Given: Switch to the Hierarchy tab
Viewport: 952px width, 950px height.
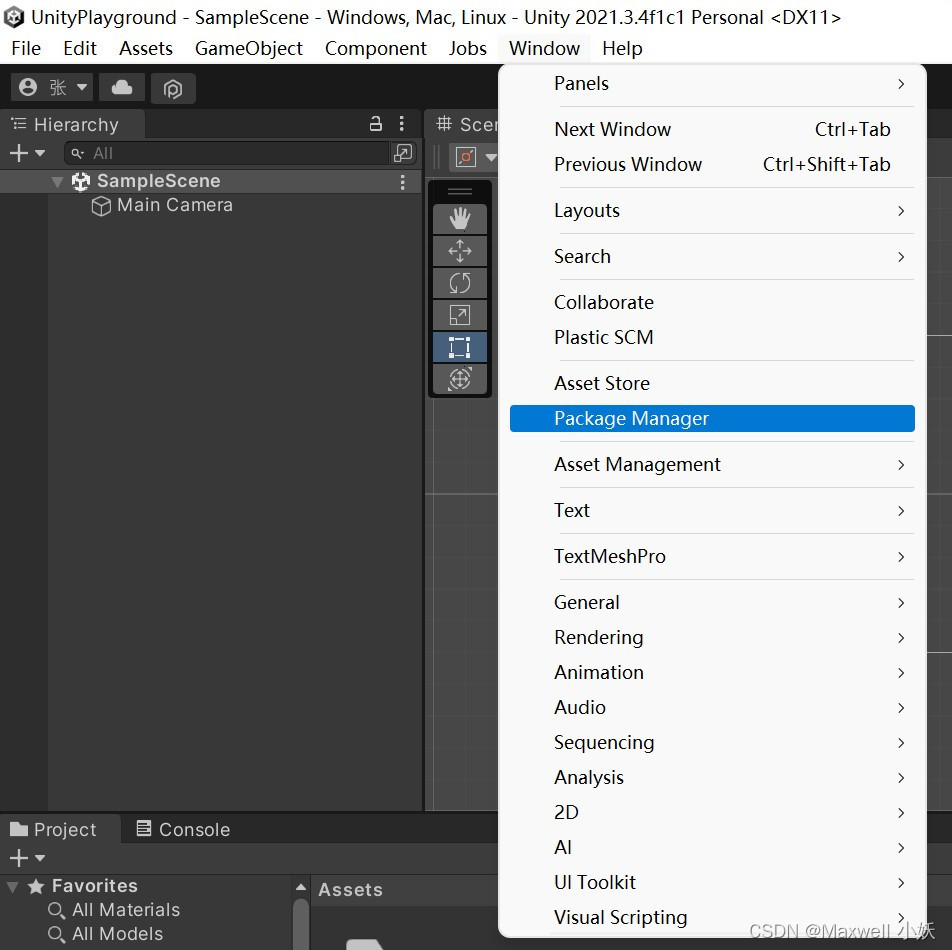Looking at the screenshot, I should pos(73,124).
